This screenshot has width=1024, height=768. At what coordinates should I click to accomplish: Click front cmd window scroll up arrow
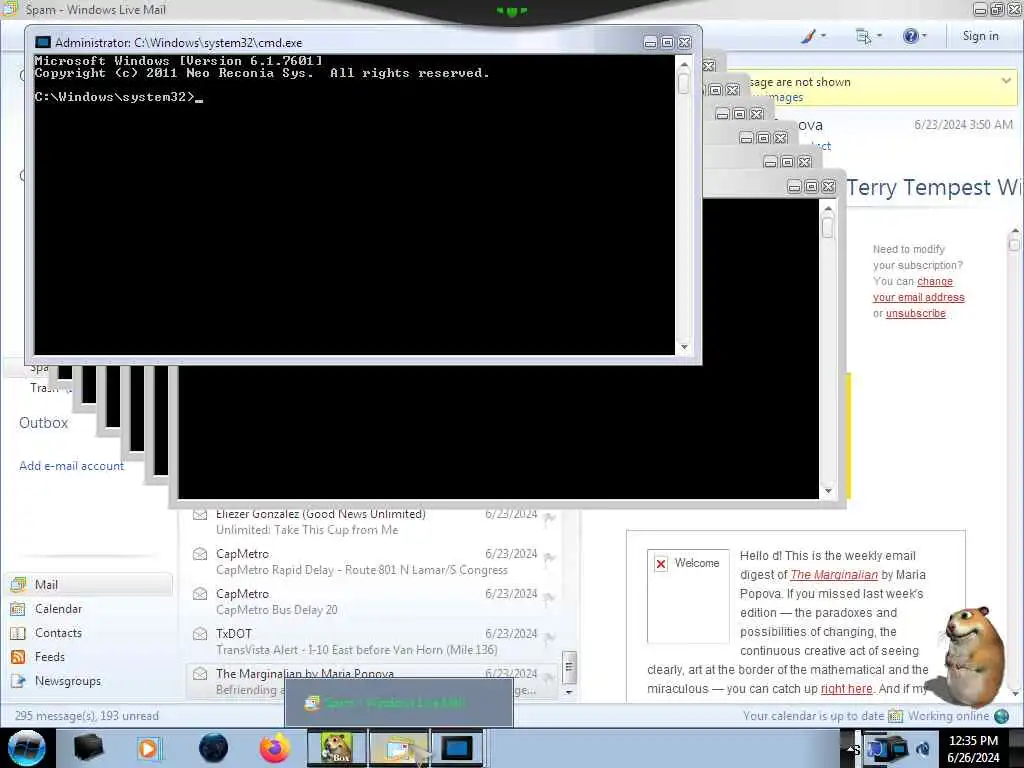point(684,65)
